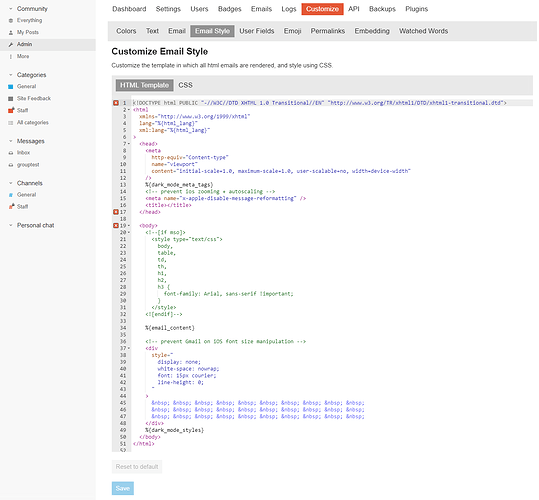The width and height of the screenshot is (539, 500).
Task: Switch to the Emoji sub-tab
Action: [x=293, y=31]
